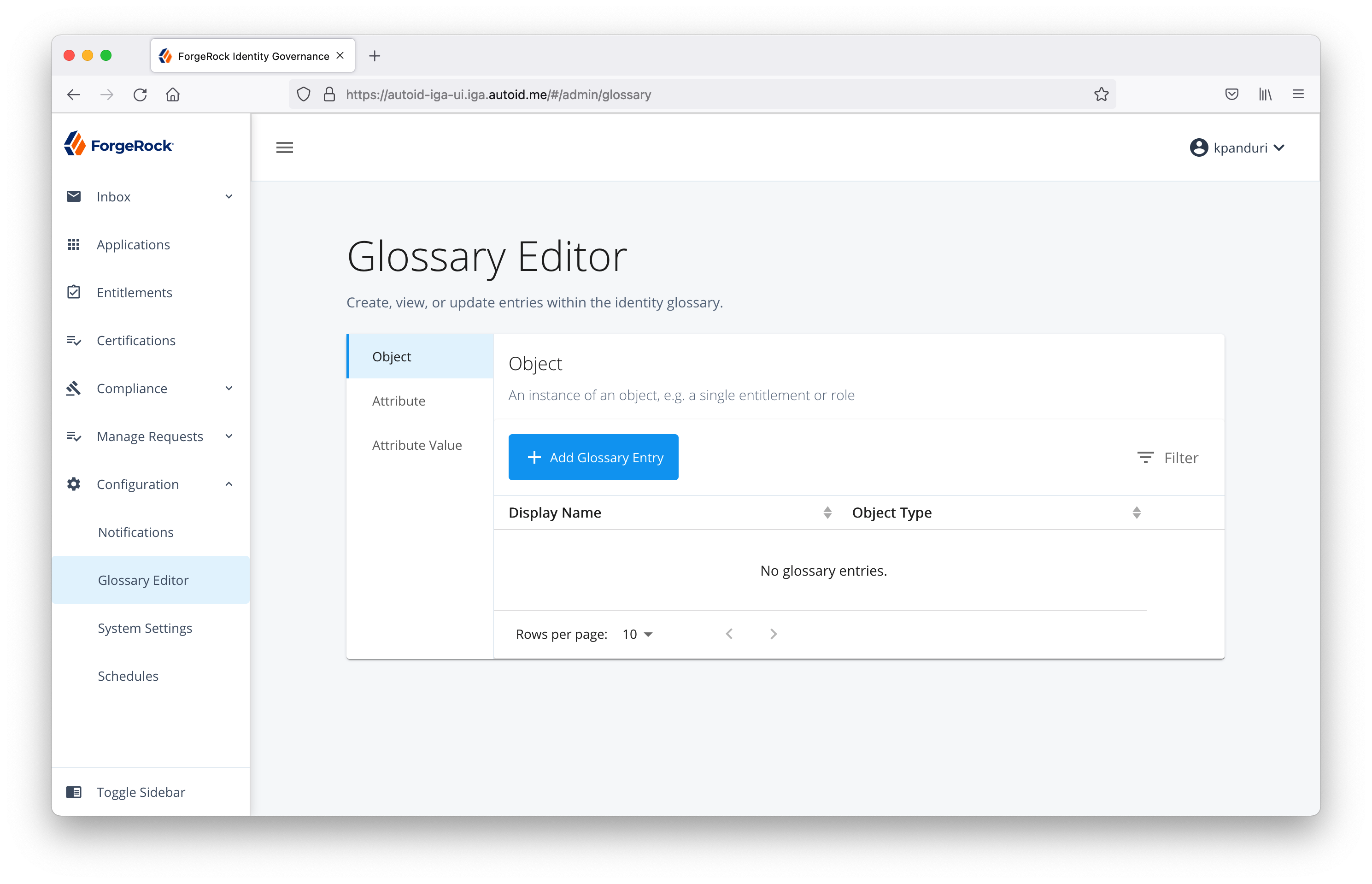Switch to the Attribute tab

(x=399, y=401)
